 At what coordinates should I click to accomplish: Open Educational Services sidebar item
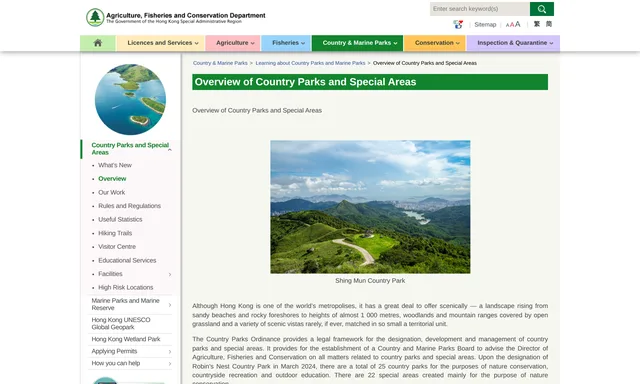pyautogui.click(x=127, y=260)
